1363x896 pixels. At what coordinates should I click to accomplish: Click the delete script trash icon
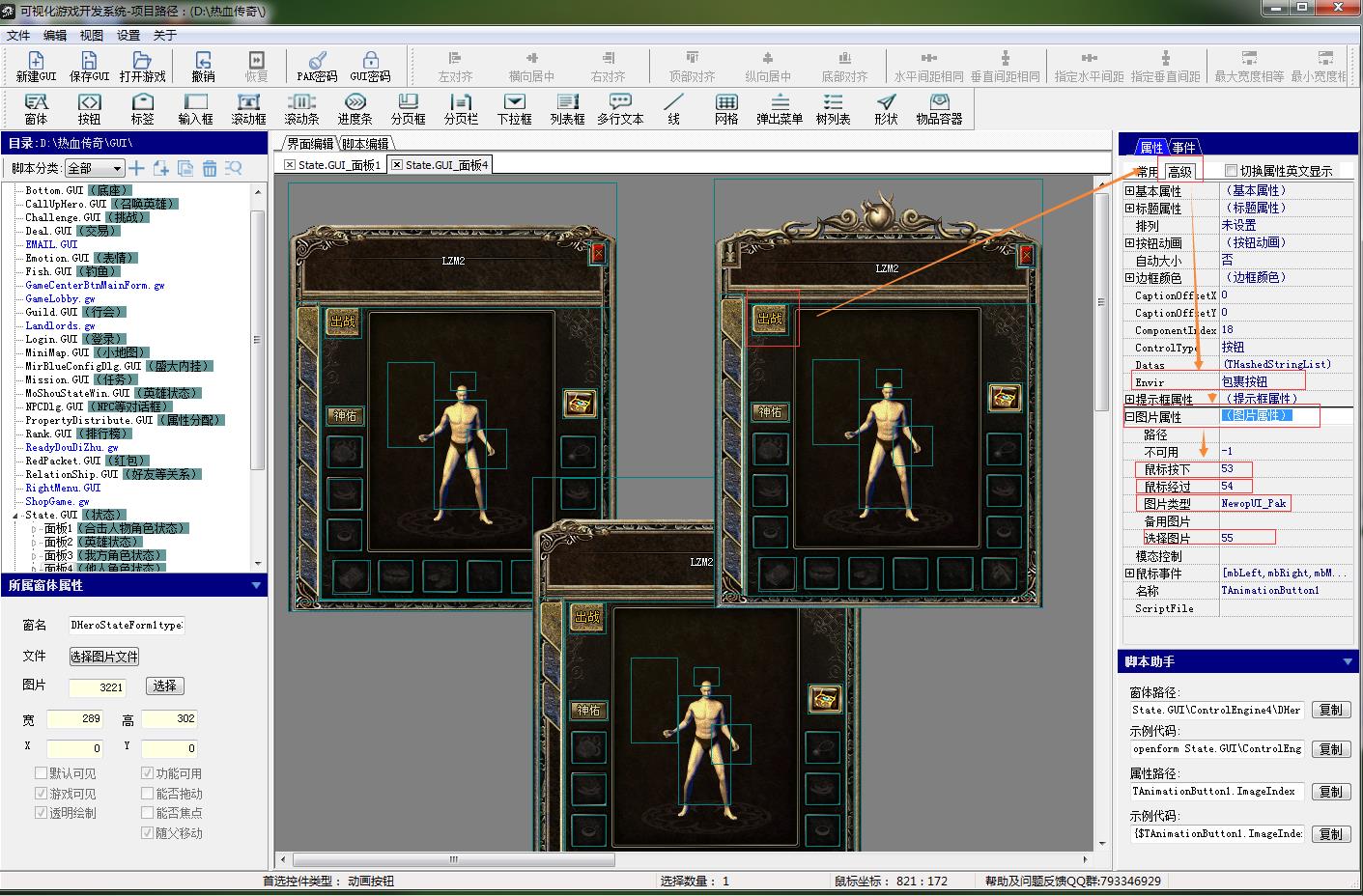pyautogui.click(x=210, y=168)
